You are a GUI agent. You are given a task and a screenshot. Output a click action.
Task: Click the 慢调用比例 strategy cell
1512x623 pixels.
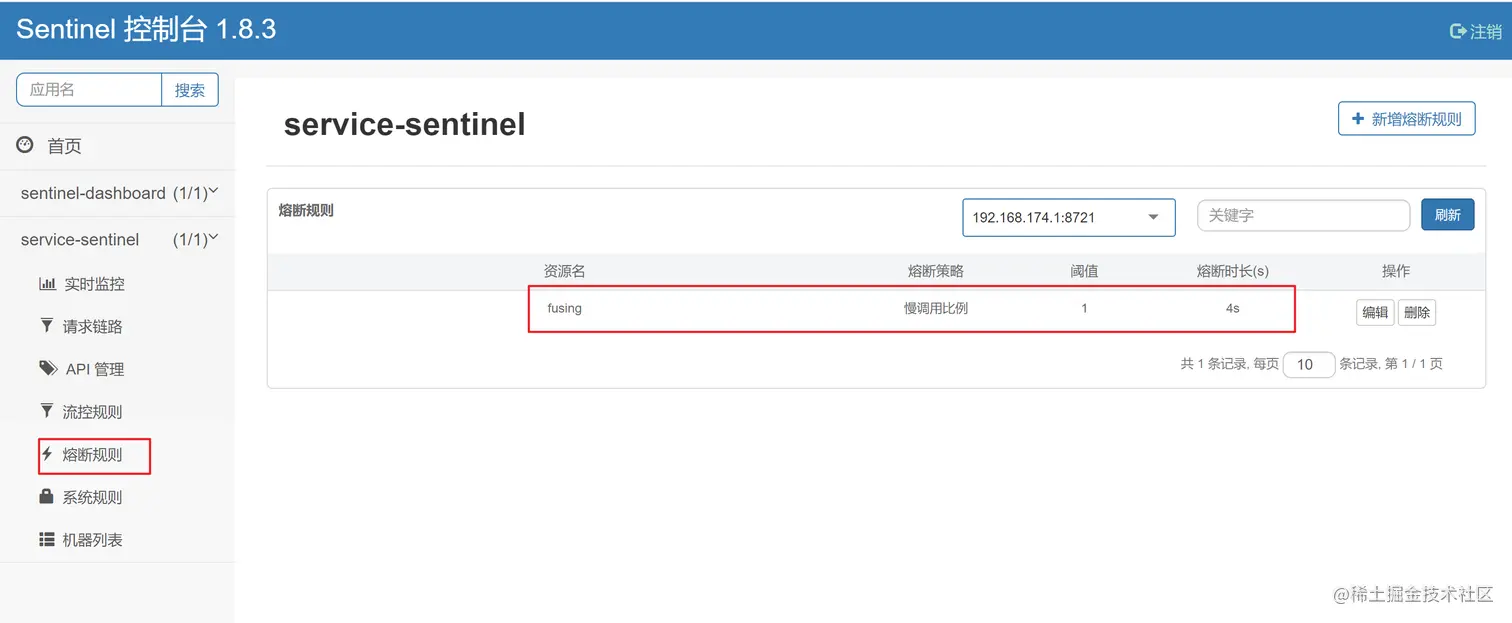coord(936,308)
